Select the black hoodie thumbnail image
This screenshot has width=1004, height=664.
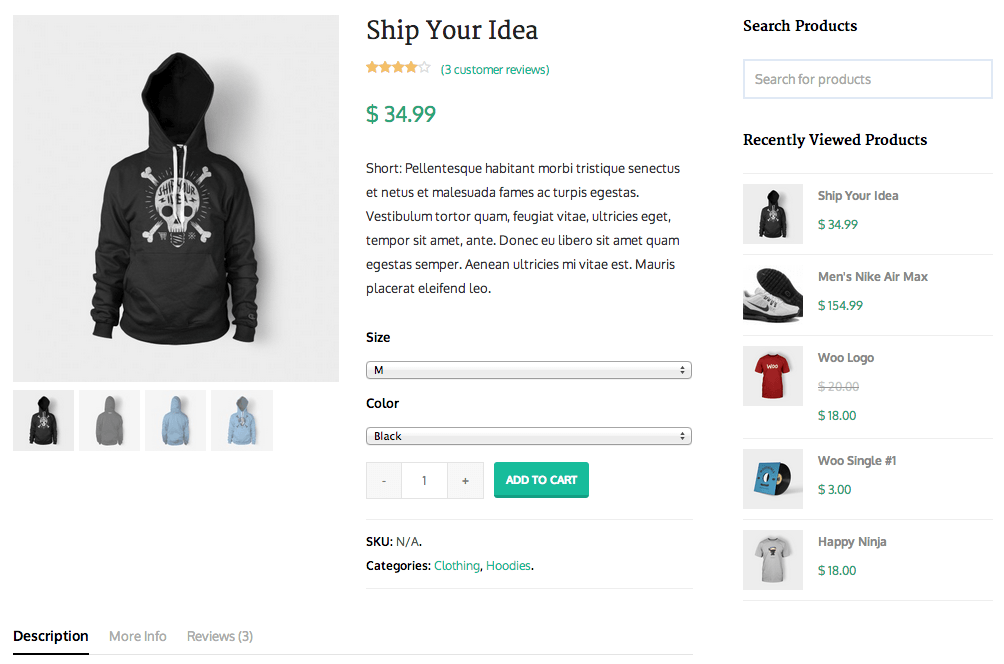[x=44, y=420]
